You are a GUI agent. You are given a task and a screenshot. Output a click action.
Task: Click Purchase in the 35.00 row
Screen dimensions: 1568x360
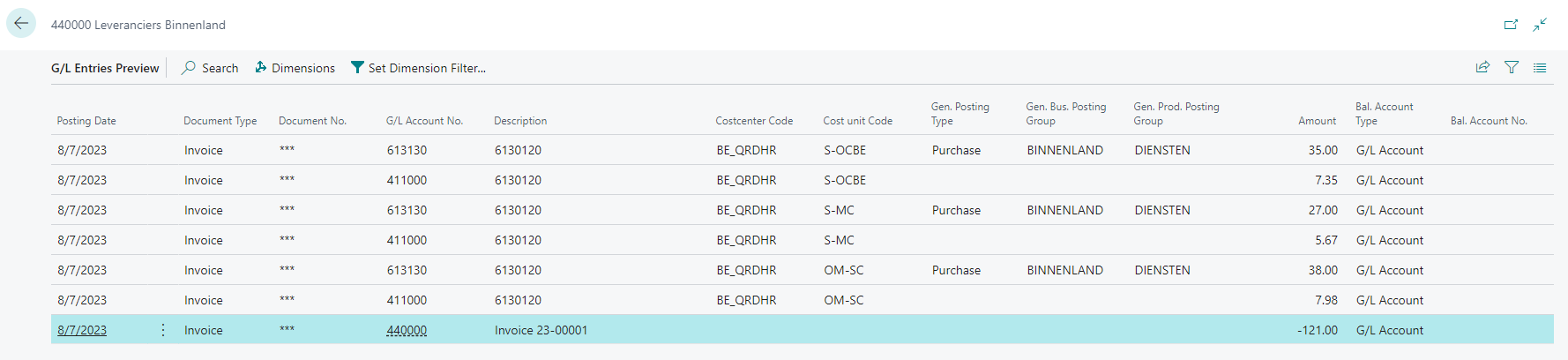pyautogui.click(x=956, y=150)
